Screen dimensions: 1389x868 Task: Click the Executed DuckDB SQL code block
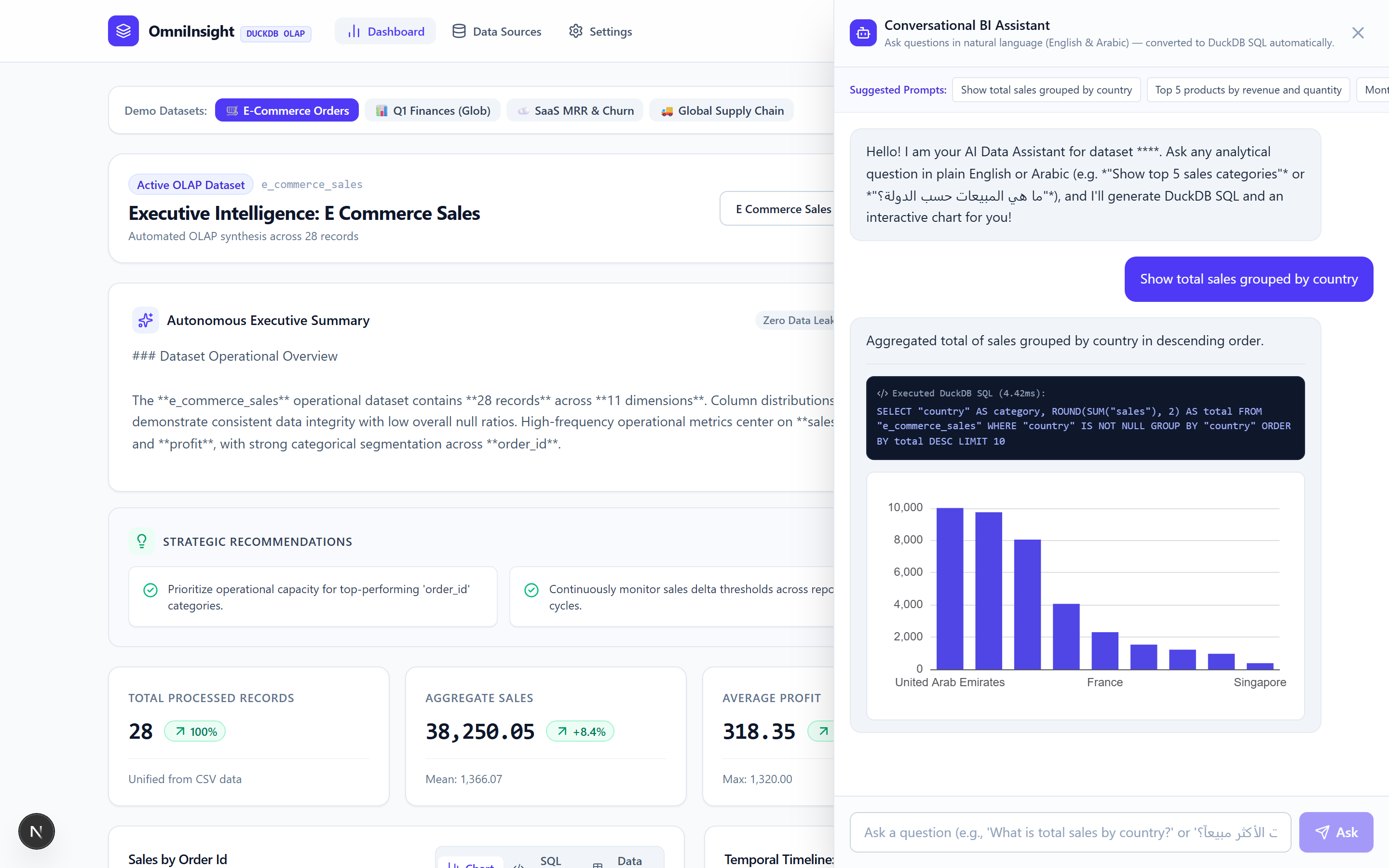click(x=1085, y=418)
